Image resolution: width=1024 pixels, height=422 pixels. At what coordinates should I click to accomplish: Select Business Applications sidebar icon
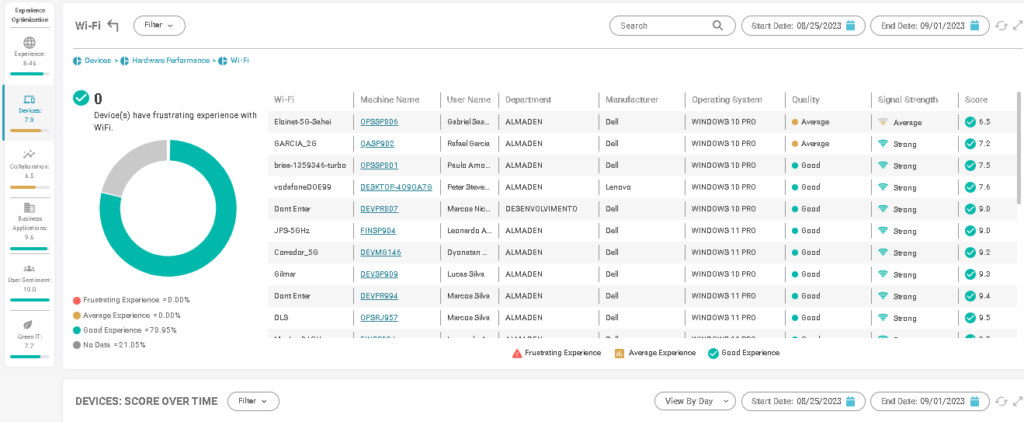30,207
